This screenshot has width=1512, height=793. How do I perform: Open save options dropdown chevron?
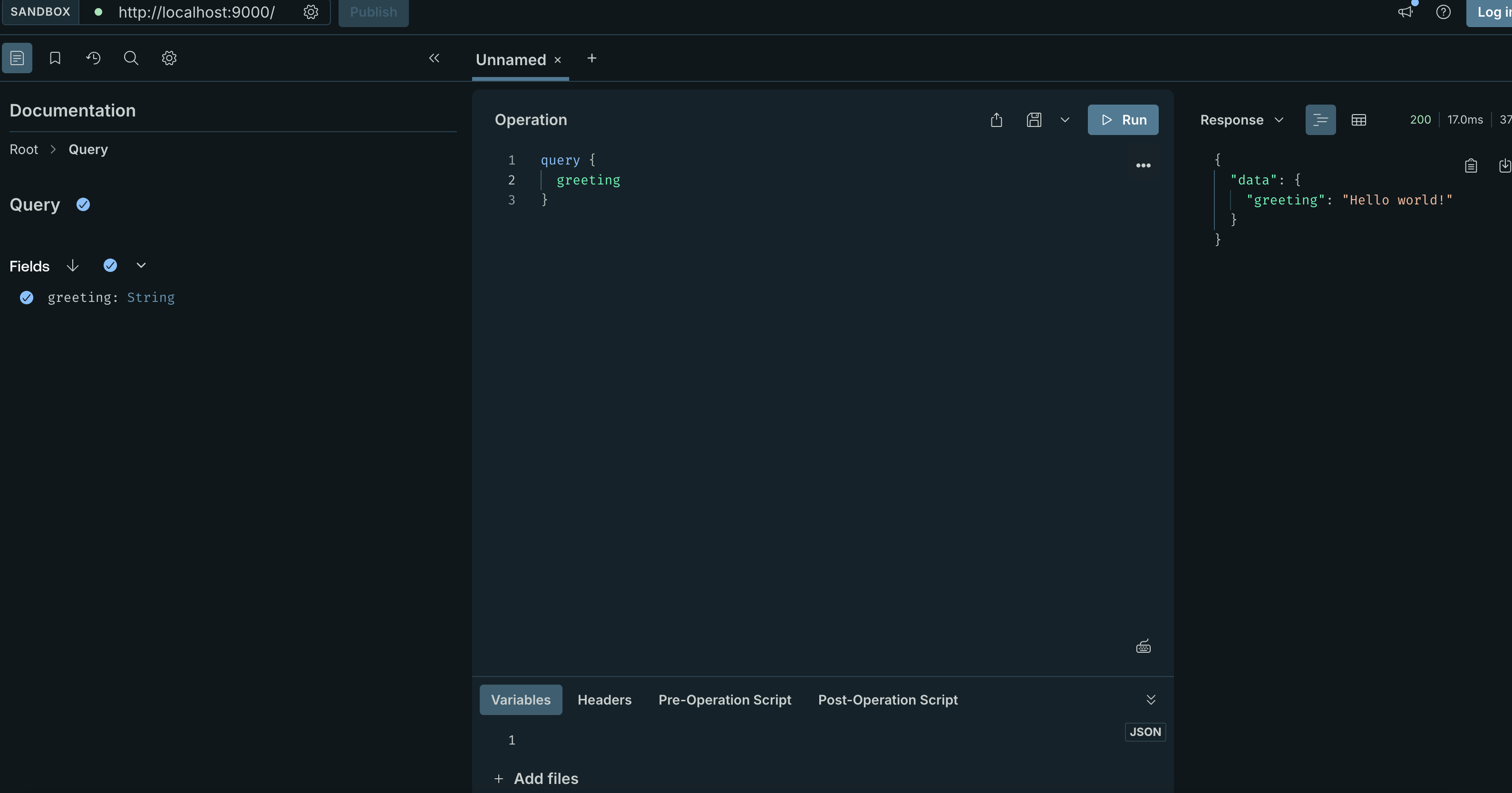1065,120
